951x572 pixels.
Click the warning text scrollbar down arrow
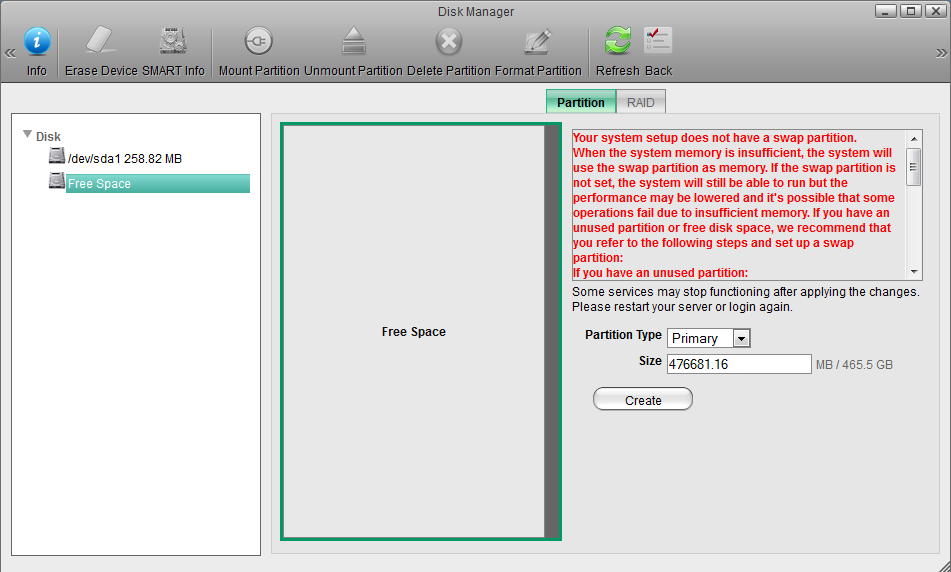pos(914,272)
